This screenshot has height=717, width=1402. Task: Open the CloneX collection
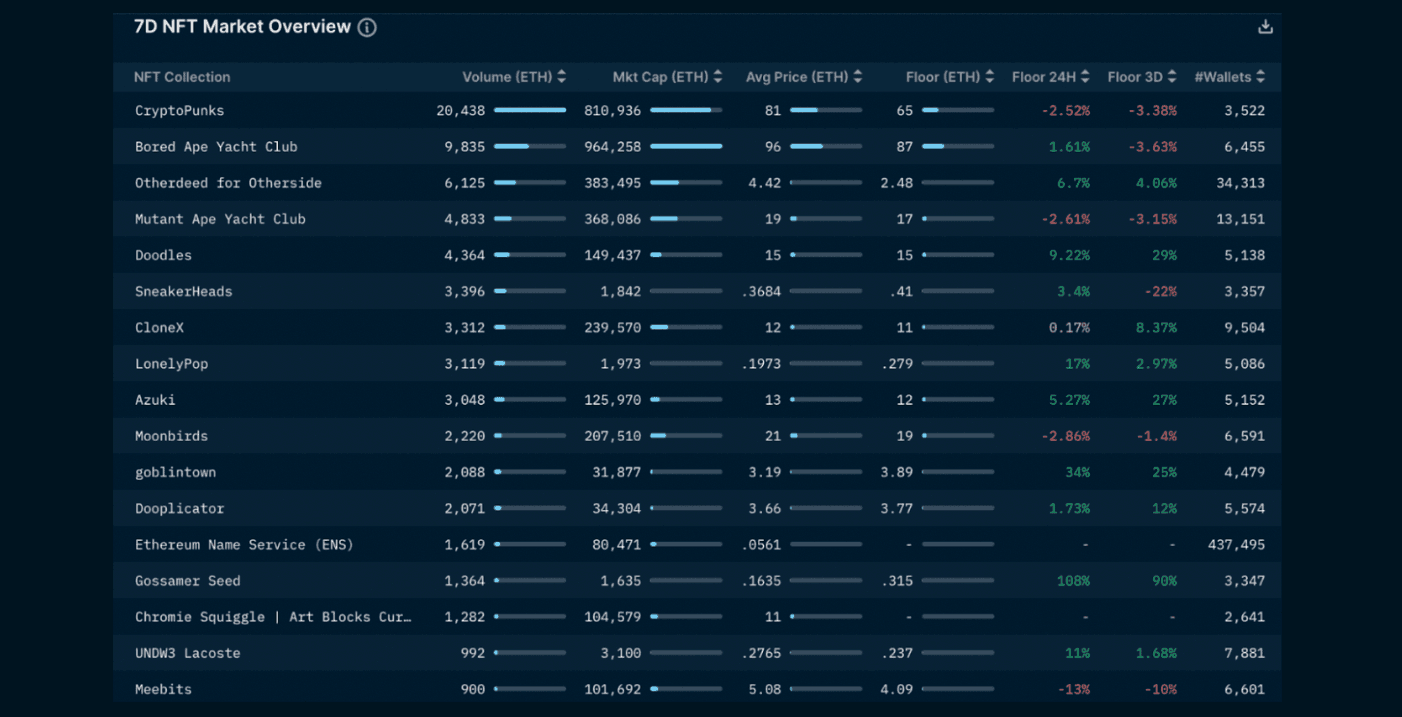tap(159, 328)
